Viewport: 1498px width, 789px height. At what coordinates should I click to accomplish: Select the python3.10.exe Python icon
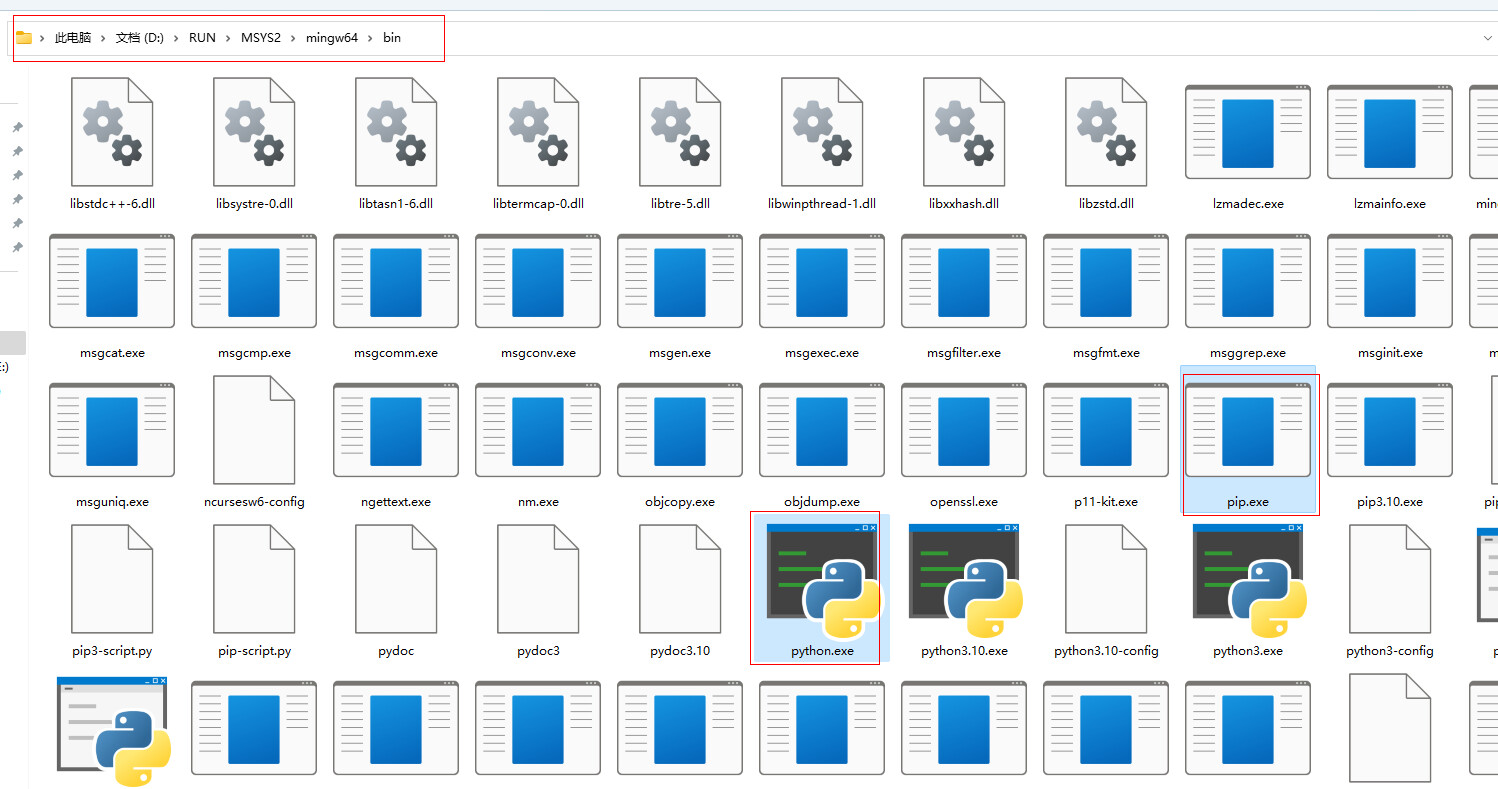pyautogui.click(x=966, y=581)
